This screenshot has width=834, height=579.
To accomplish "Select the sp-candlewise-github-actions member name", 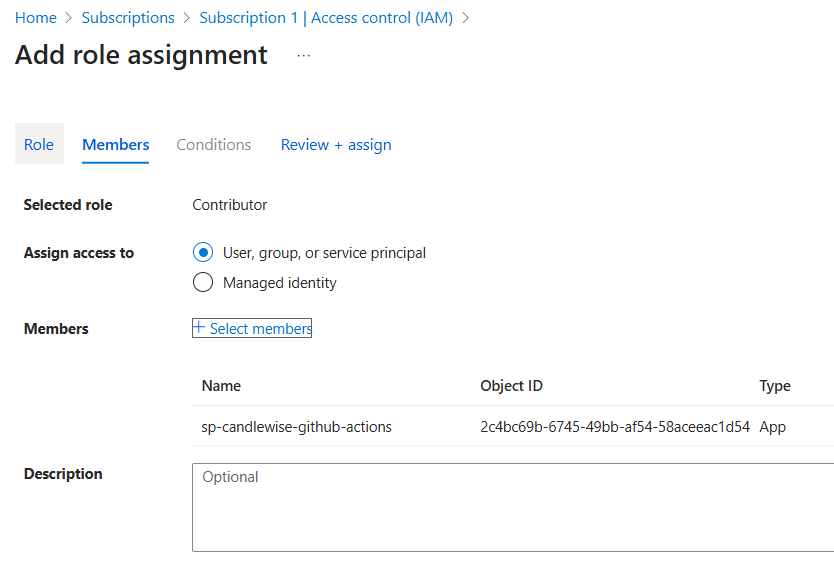I will coord(297,427).
